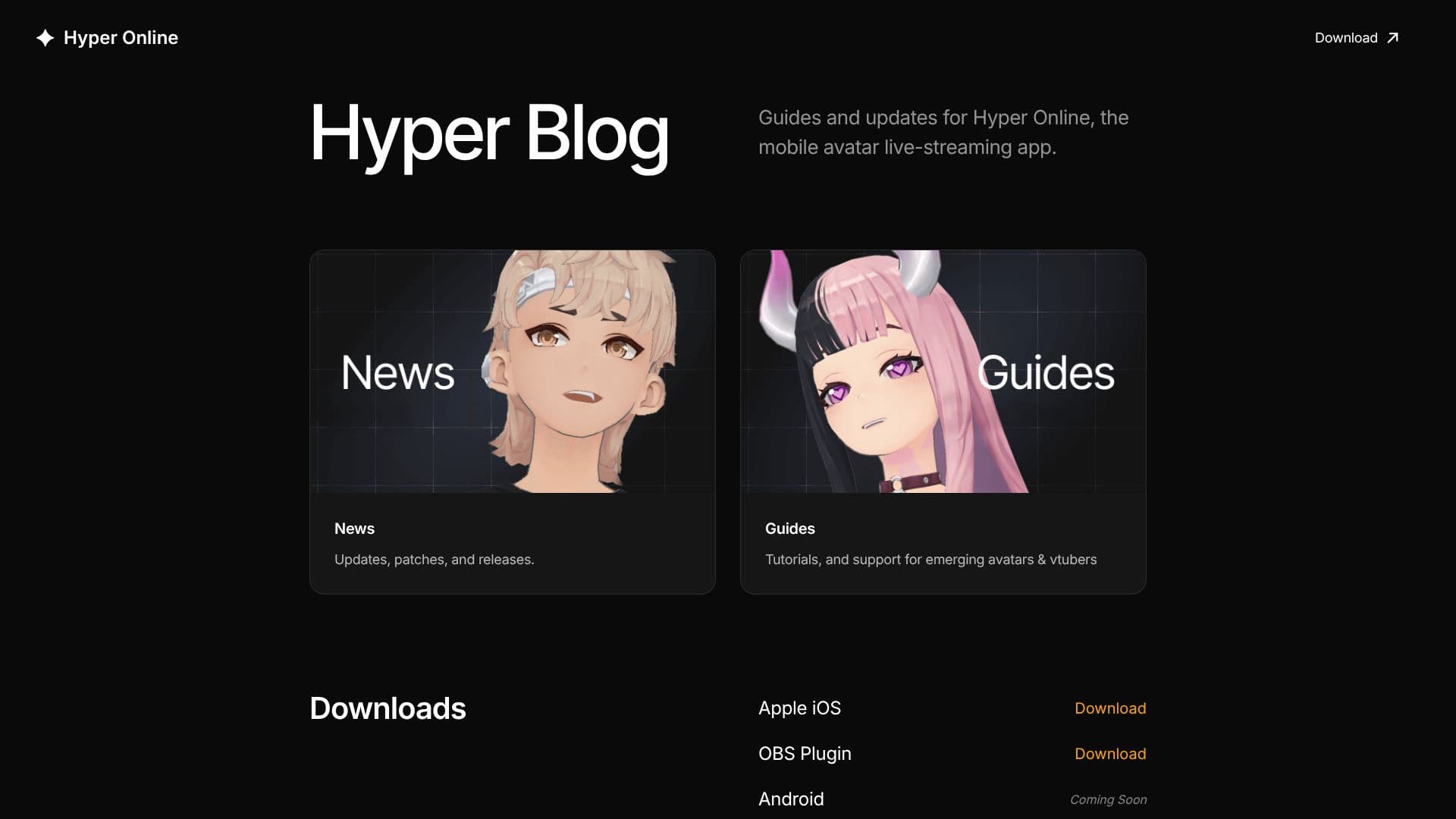Click the Apple iOS row label
Image resolution: width=1456 pixels, height=819 pixels.
pyautogui.click(x=799, y=708)
